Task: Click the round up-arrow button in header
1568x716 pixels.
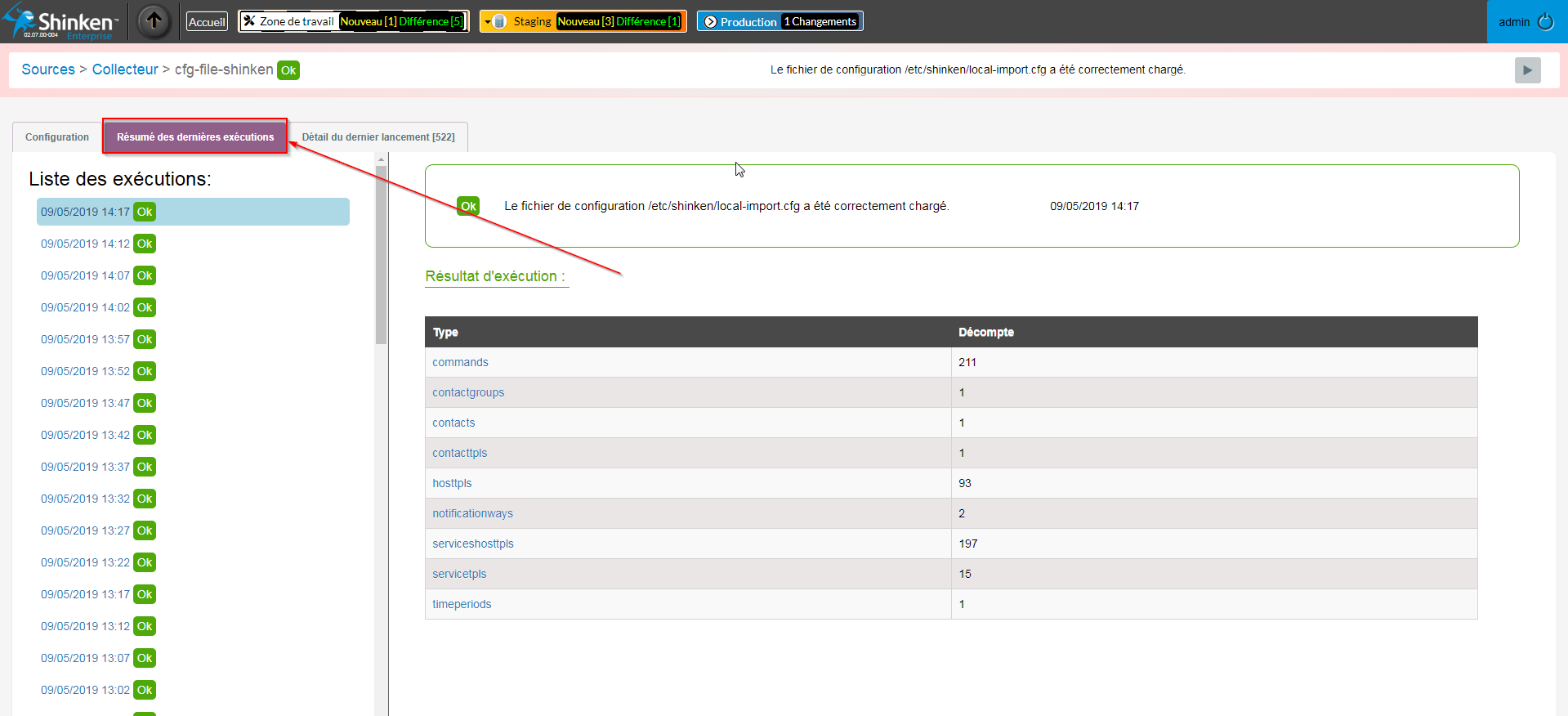Action: pyautogui.click(x=154, y=21)
